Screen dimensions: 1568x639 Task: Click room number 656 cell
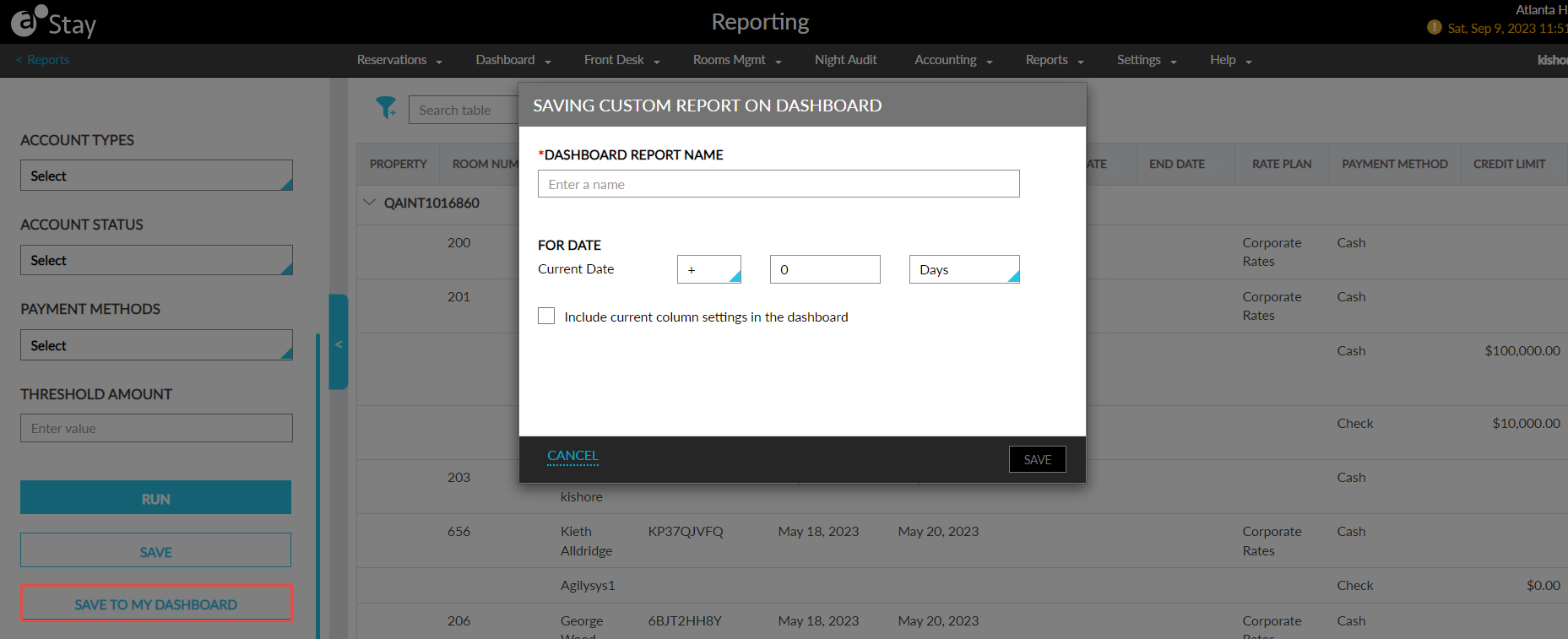point(458,531)
